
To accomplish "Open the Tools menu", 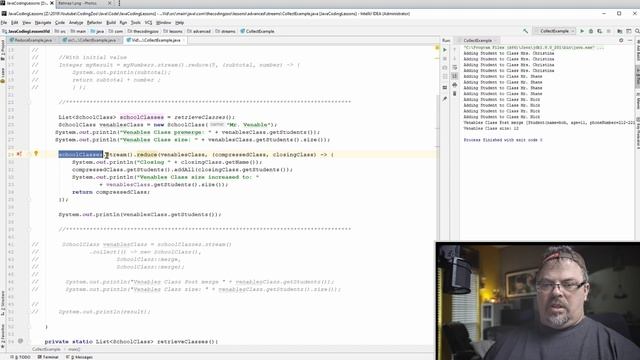I will 136,23.
